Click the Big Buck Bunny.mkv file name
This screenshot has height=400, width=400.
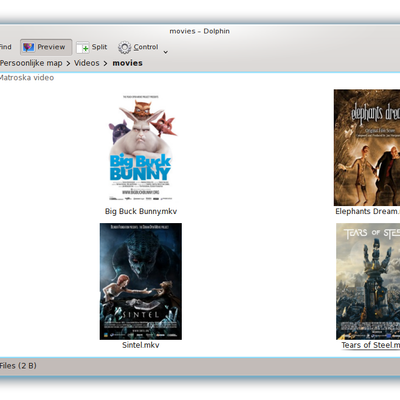[141, 211]
